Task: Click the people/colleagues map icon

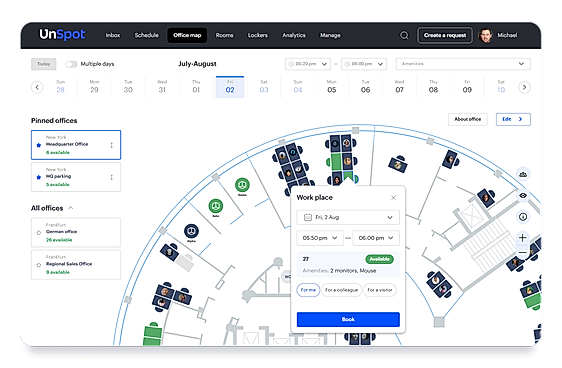Action: click(523, 175)
